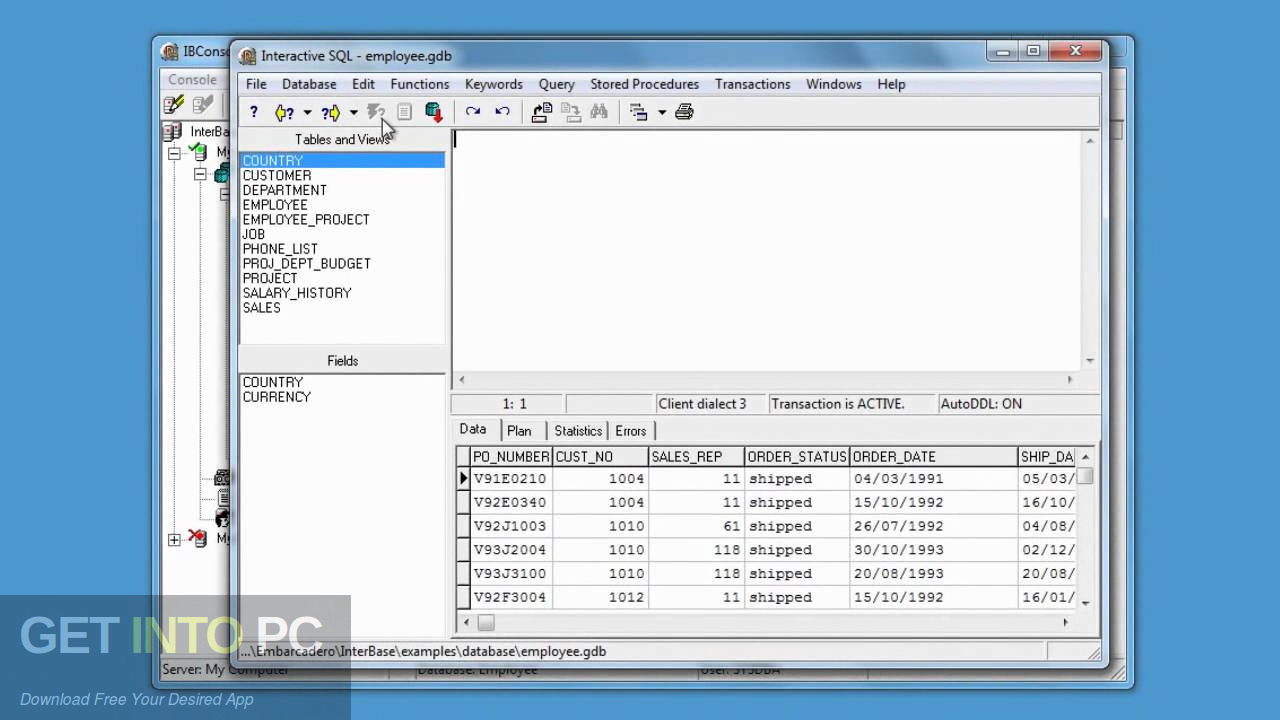Image resolution: width=1280 pixels, height=720 pixels.
Task: Collapse the connected server node in IBConsole tree
Action: pyautogui.click(x=174, y=153)
